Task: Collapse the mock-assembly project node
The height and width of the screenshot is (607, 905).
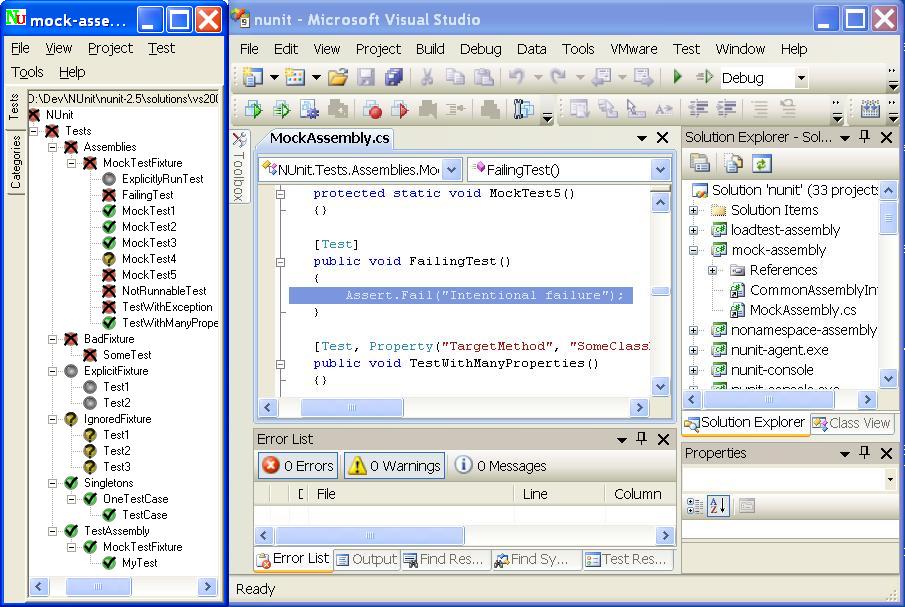Action: [x=693, y=250]
